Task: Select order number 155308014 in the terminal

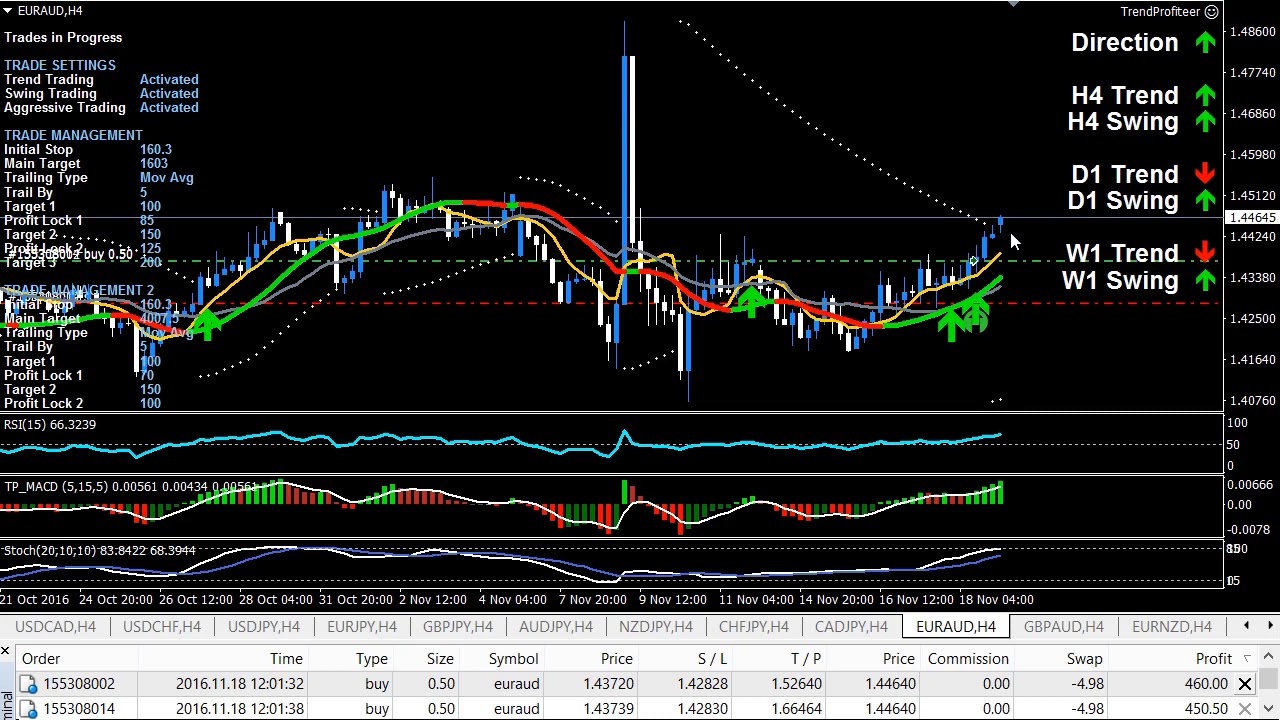Action: tap(79, 709)
